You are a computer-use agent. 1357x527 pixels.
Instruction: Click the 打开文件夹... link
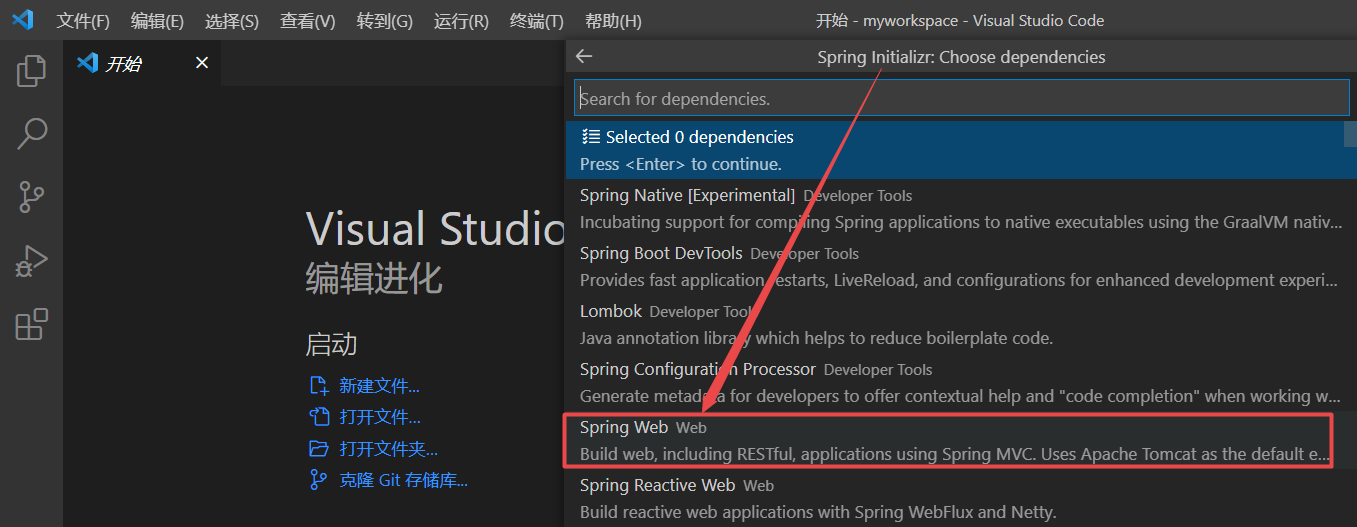(388, 448)
